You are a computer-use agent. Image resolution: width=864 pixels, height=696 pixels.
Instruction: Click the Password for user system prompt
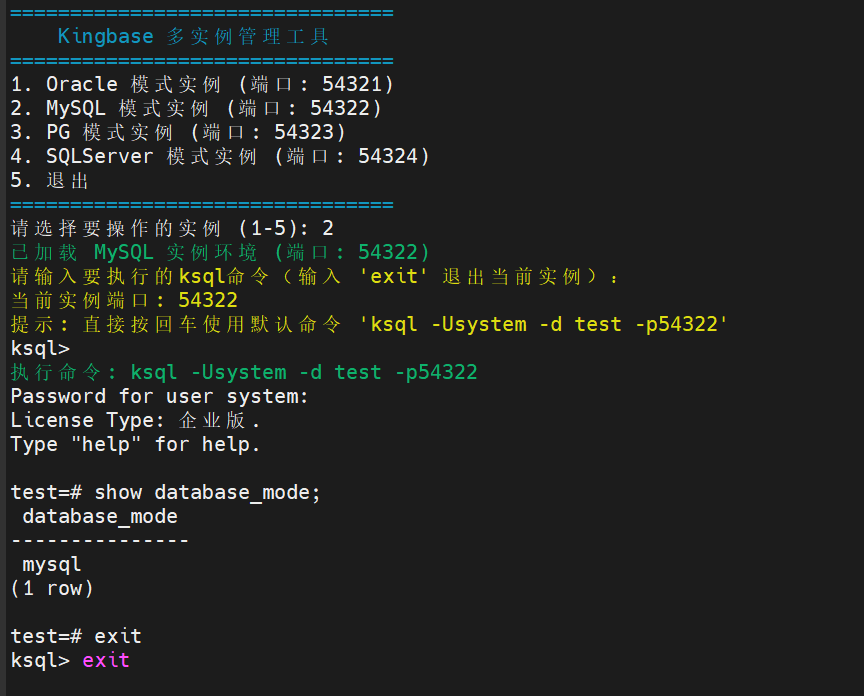click(x=160, y=396)
